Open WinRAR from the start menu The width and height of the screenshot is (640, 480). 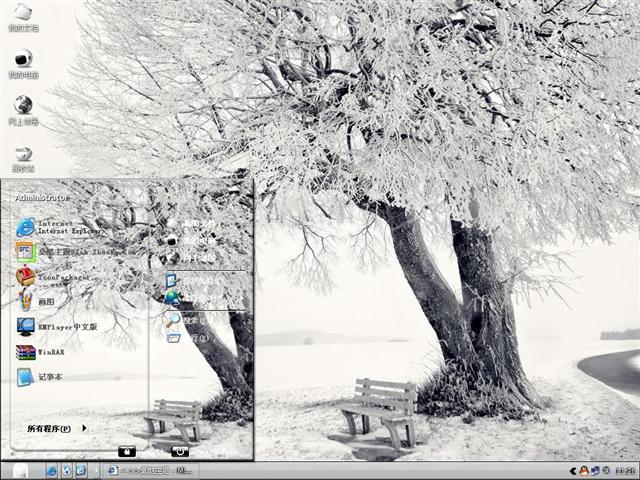point(40,352)
